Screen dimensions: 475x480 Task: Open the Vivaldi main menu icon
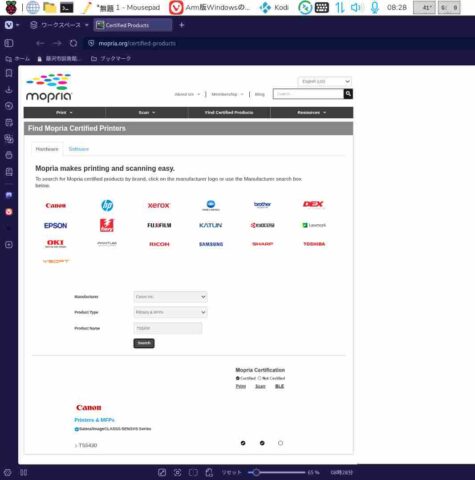(9, 25)
